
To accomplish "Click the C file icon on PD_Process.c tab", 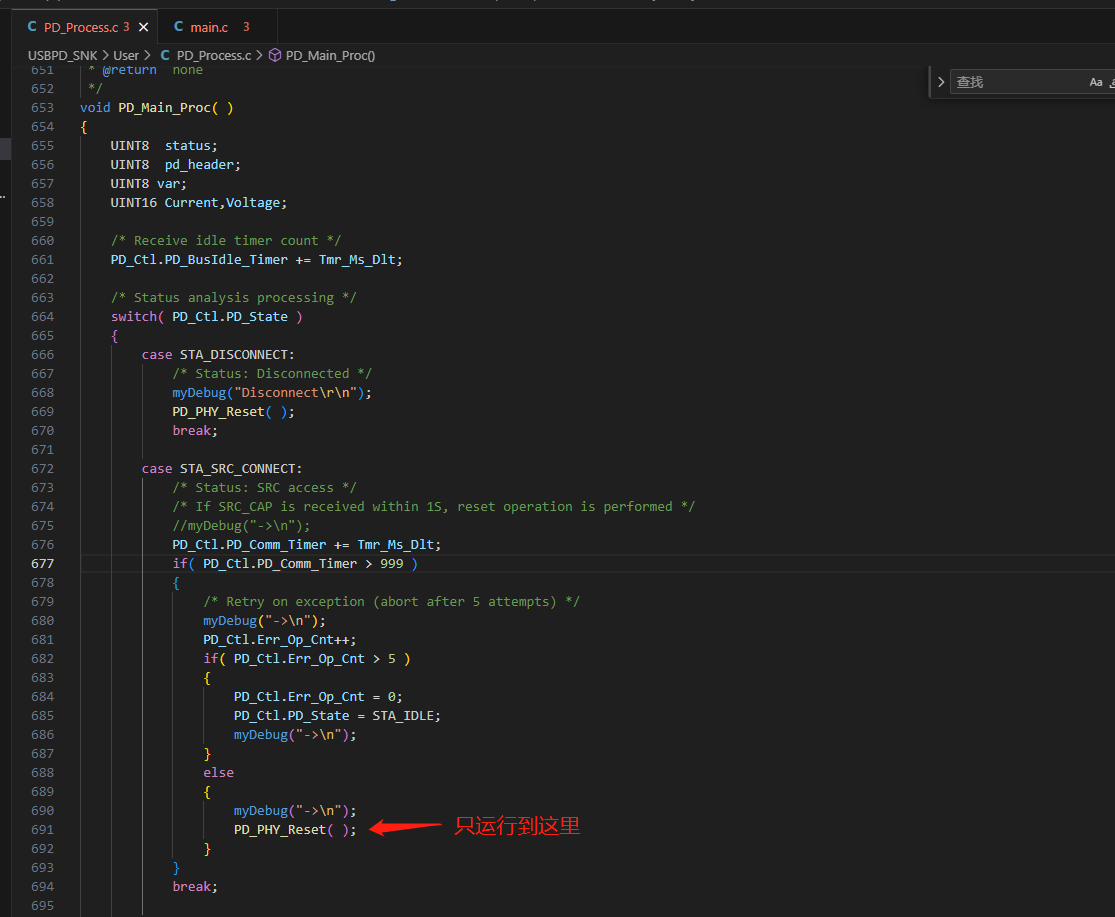I will (x=33, y=27).
